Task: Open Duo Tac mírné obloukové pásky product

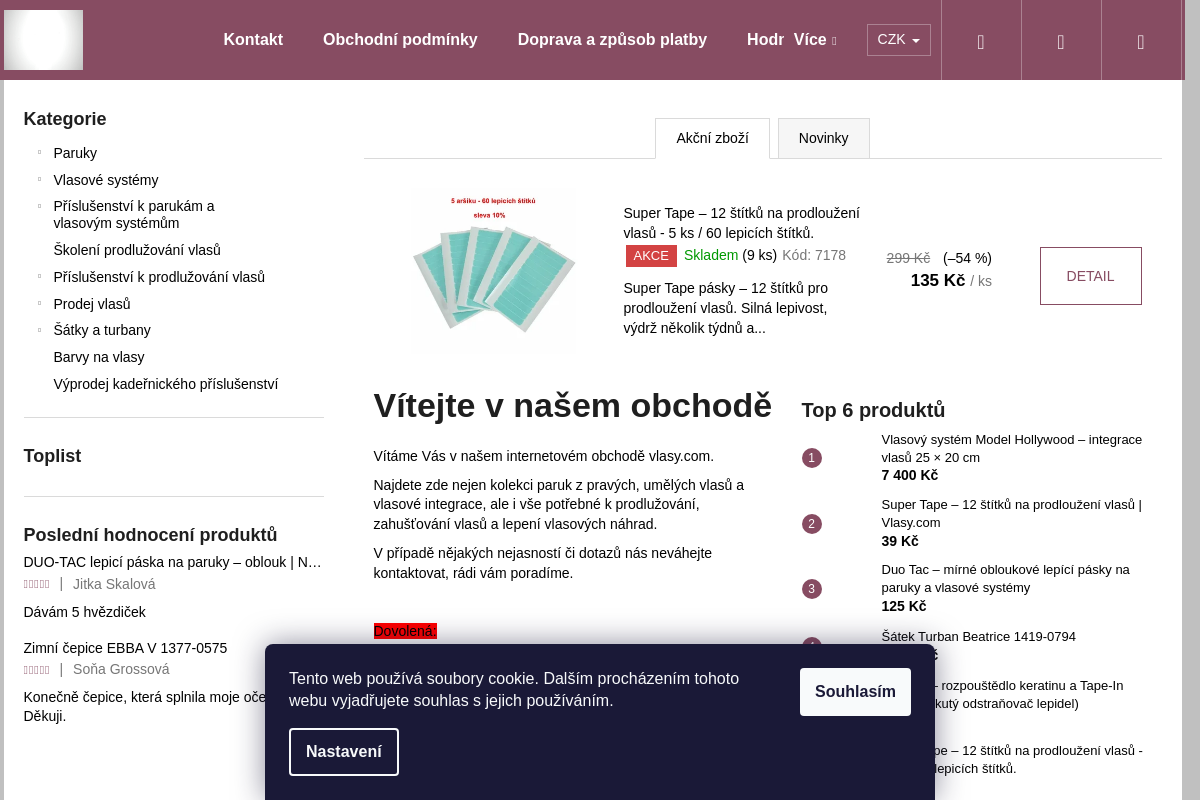Action: 1005,579
